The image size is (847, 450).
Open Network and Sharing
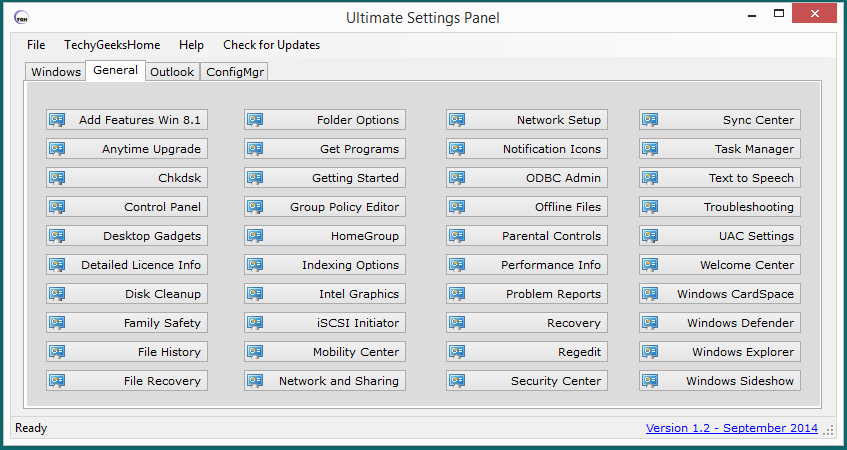pyautogui.click(x=325, y=381)
